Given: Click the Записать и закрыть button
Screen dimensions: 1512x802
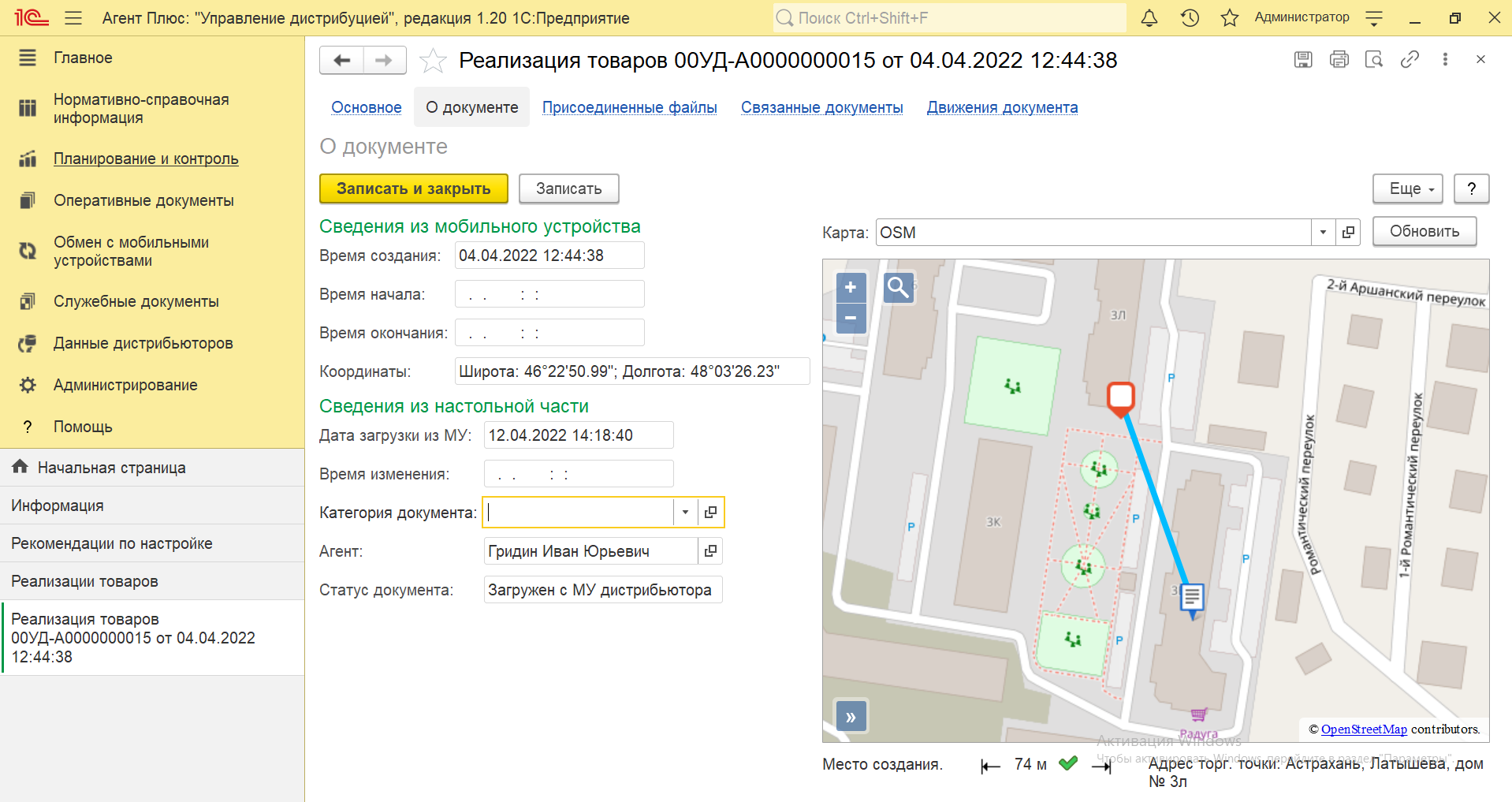Looking at the screenshot, I should point(413,189).
